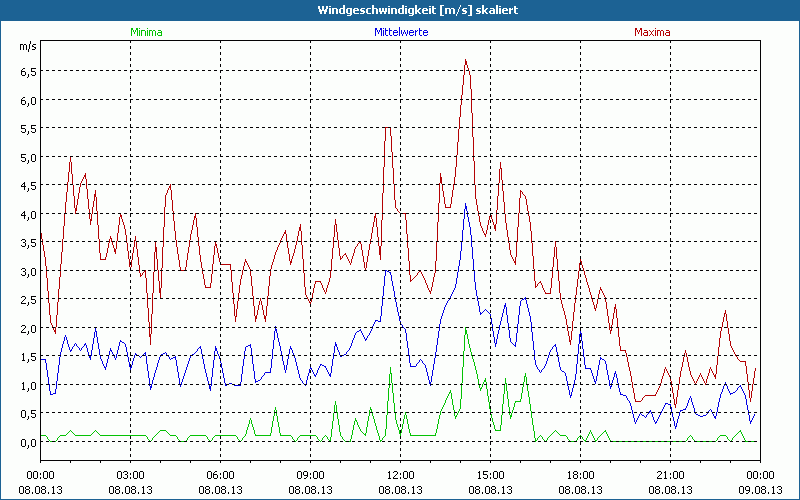The width and height of the screenshot is (800, 500).
Task: Select the red 'Maxima' legend label
Action: pos(652,32)
